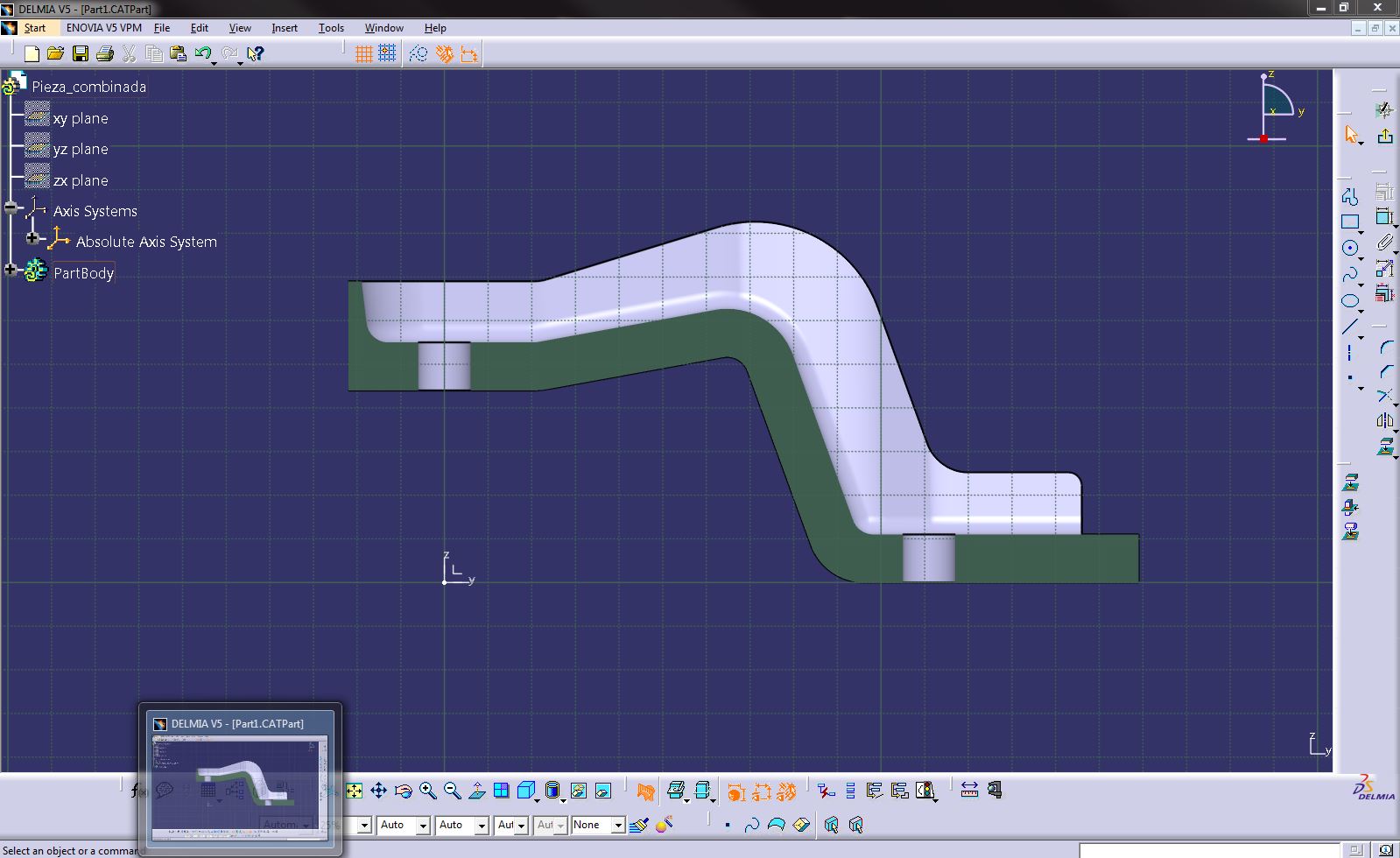Click the Fit All In view icon

[354, 791]
